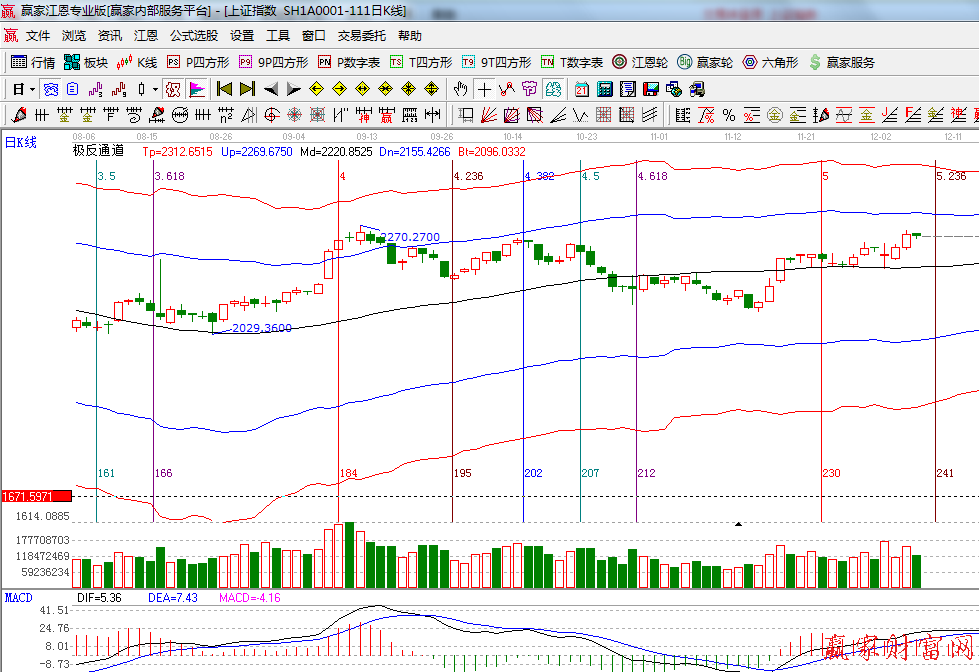This screenshot has height=672, width=979.
Task: Select the hand pan tool
Action: pos(461,89)
